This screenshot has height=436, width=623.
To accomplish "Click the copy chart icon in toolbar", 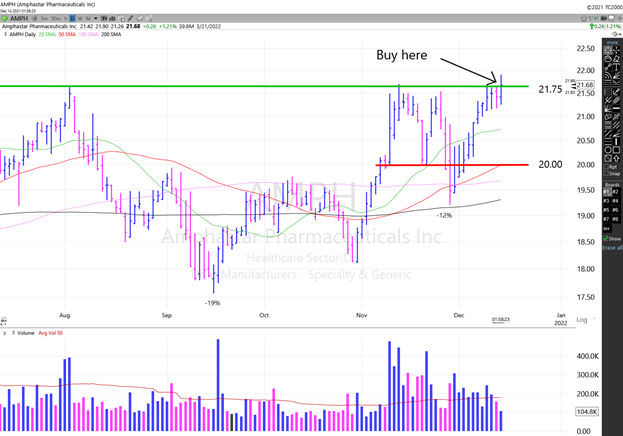I will pos(121,19).
